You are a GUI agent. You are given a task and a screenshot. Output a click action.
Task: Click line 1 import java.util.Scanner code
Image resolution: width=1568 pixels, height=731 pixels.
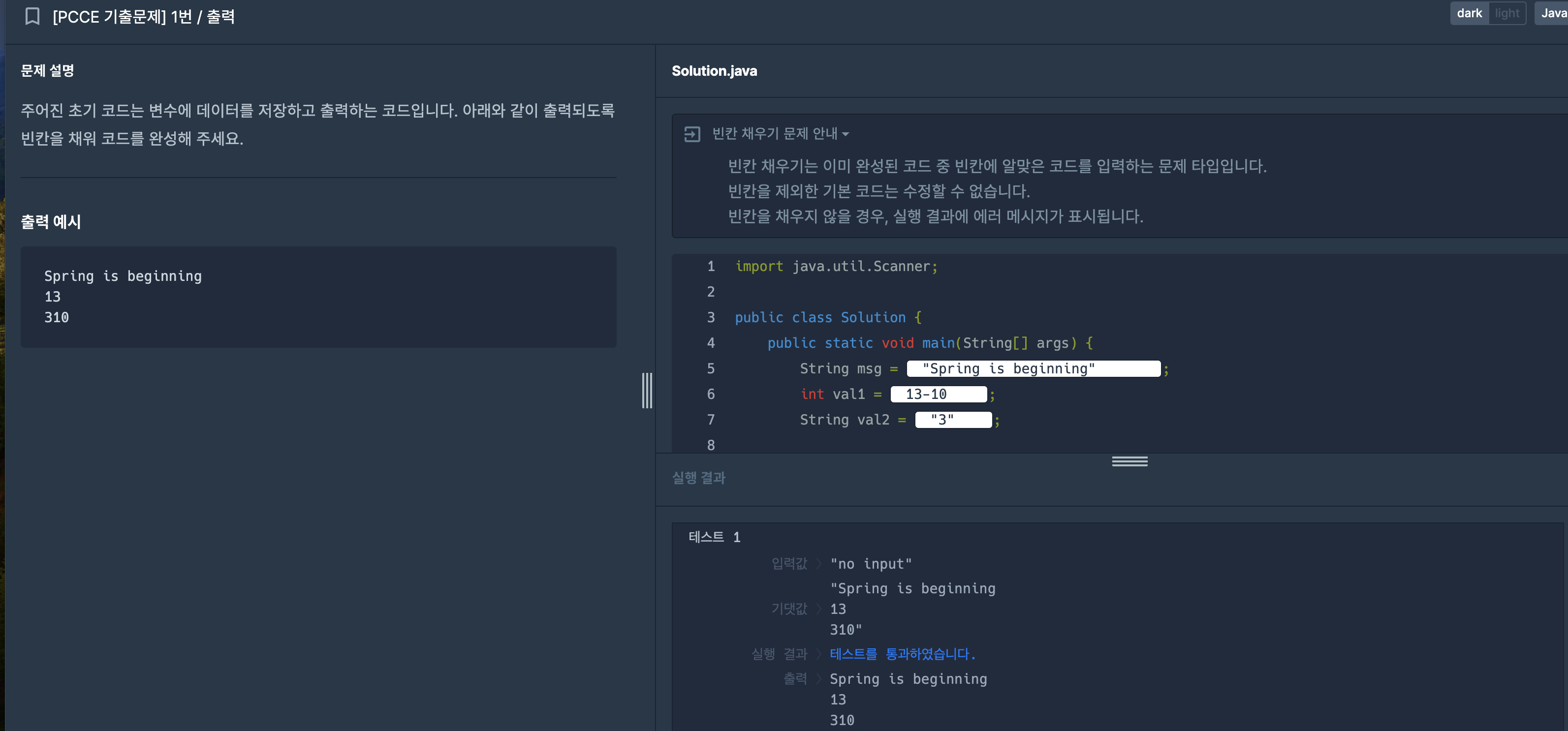click(836, 267)
